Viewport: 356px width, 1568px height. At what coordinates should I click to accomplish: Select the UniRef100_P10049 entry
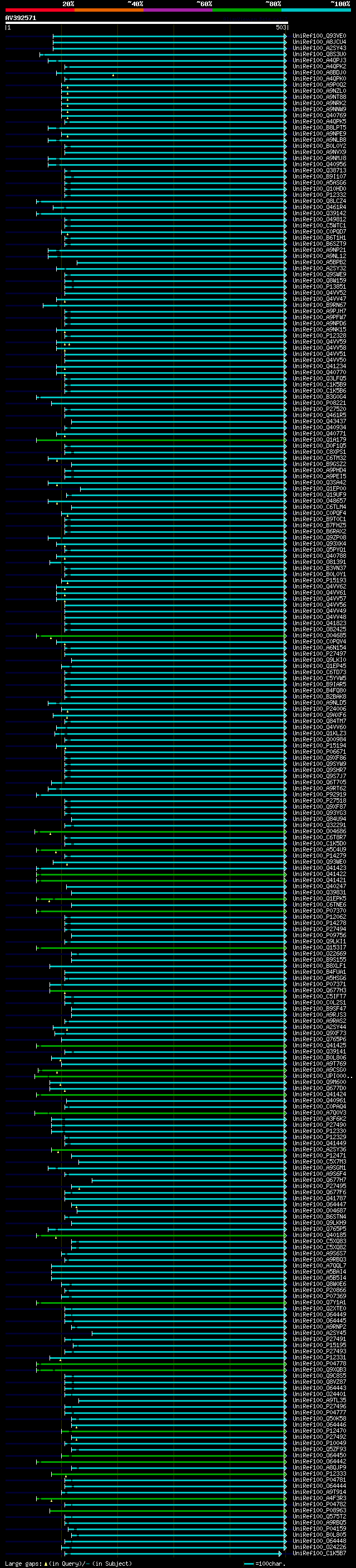click(x=319, y=1443)
